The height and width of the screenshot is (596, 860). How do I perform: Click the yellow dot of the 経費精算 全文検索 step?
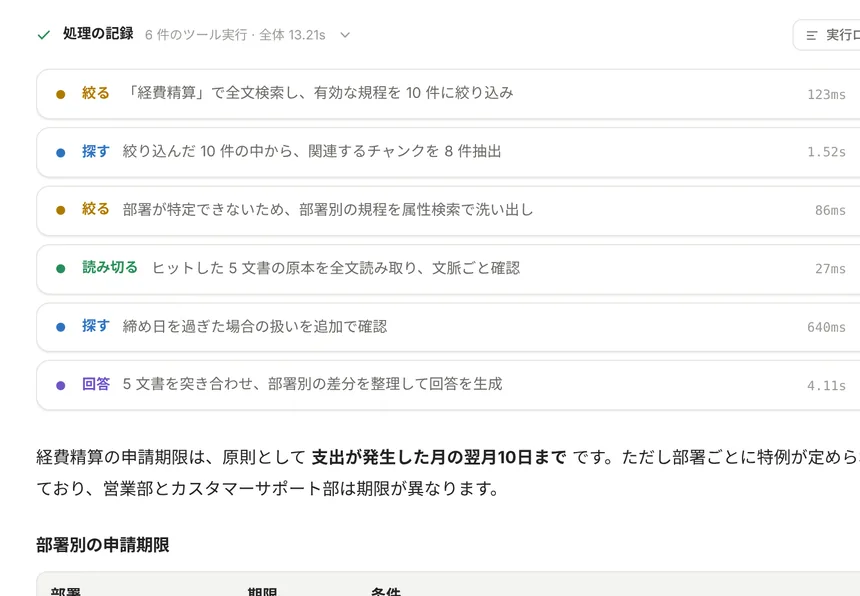coord(61,94)
